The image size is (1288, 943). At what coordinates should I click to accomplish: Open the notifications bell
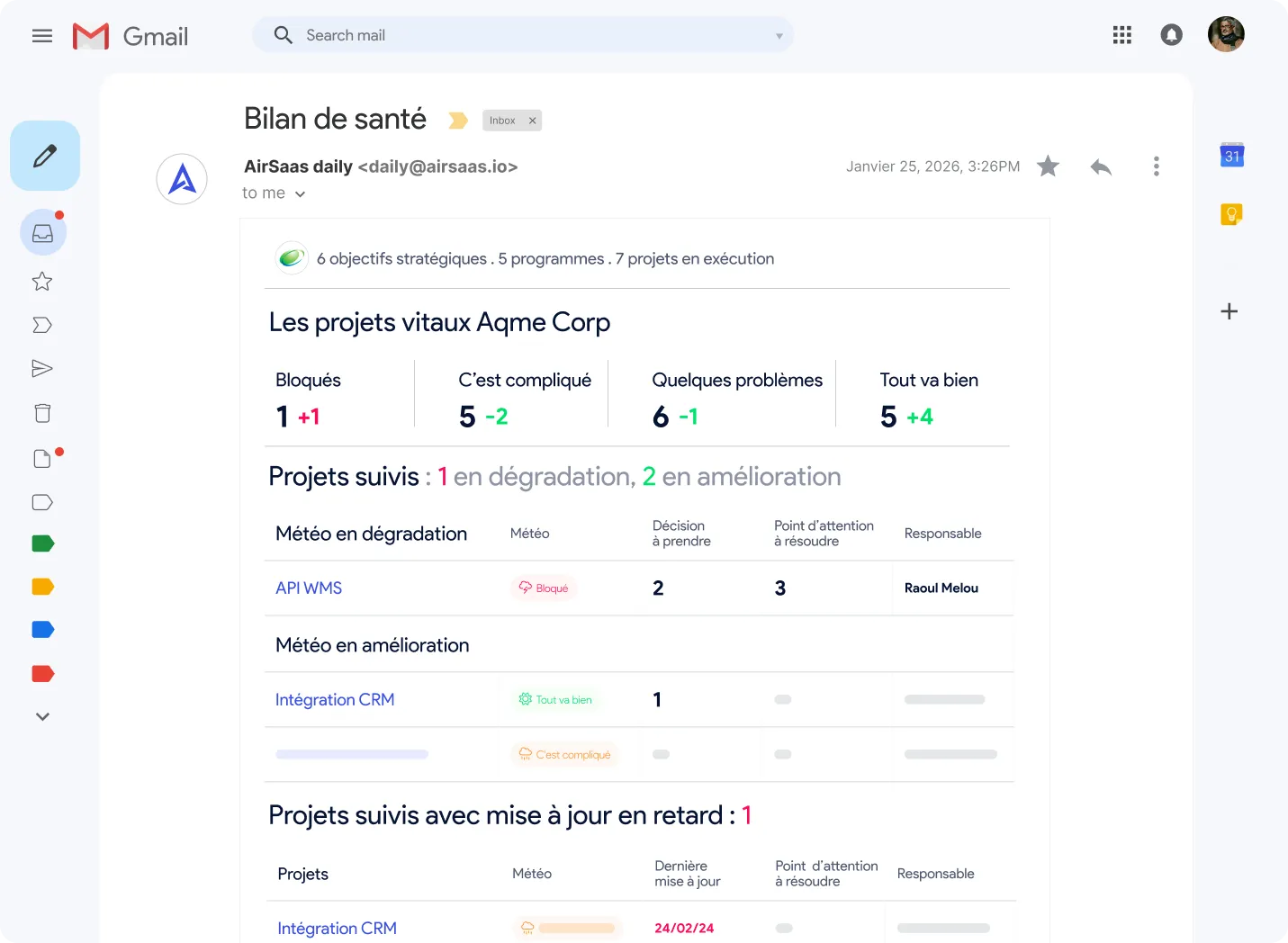(1171, 34)
